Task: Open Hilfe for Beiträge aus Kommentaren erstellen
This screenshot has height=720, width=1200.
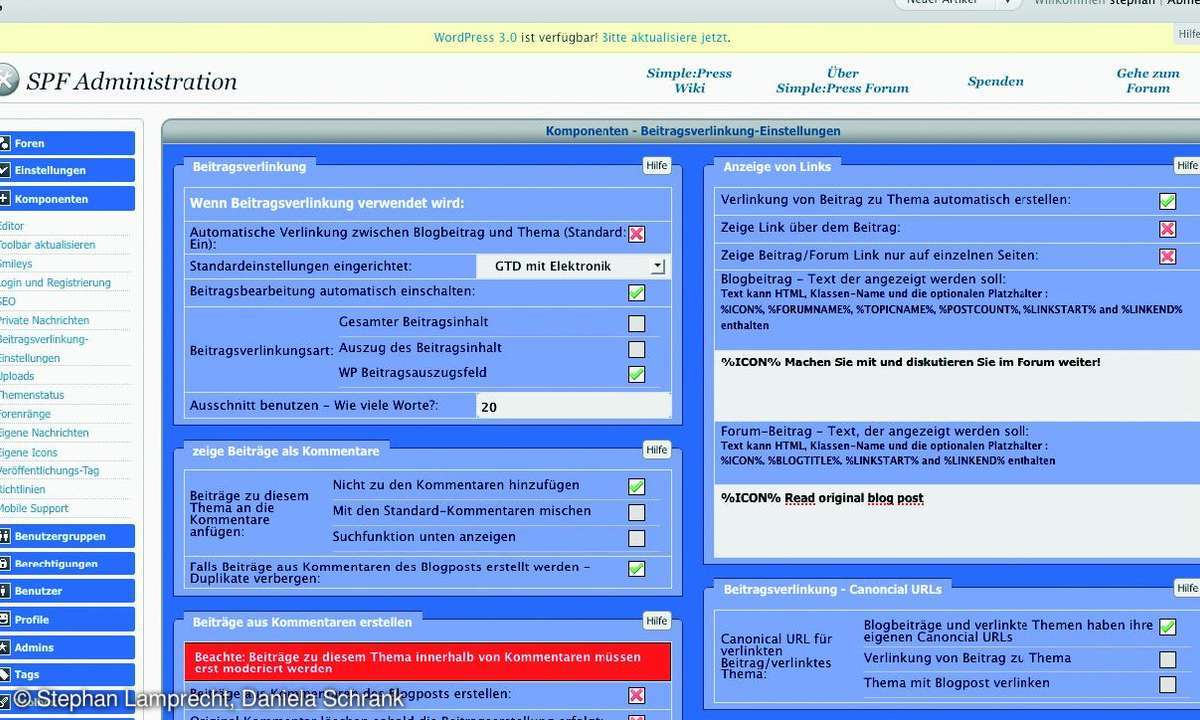Action: [657, 621]
